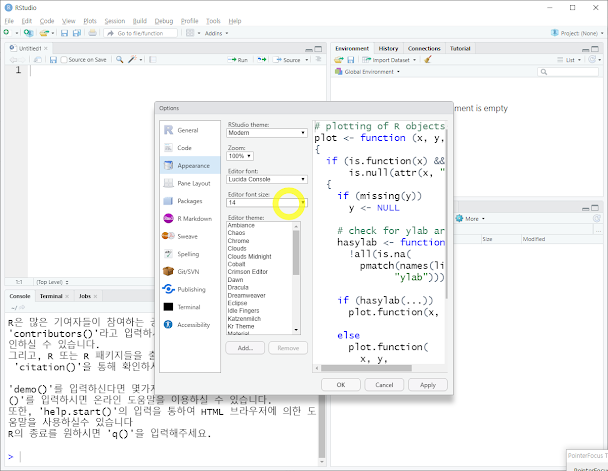608x471 pixels.
Task: Select the Dracula editor theme
Action: tap(238, 288)
